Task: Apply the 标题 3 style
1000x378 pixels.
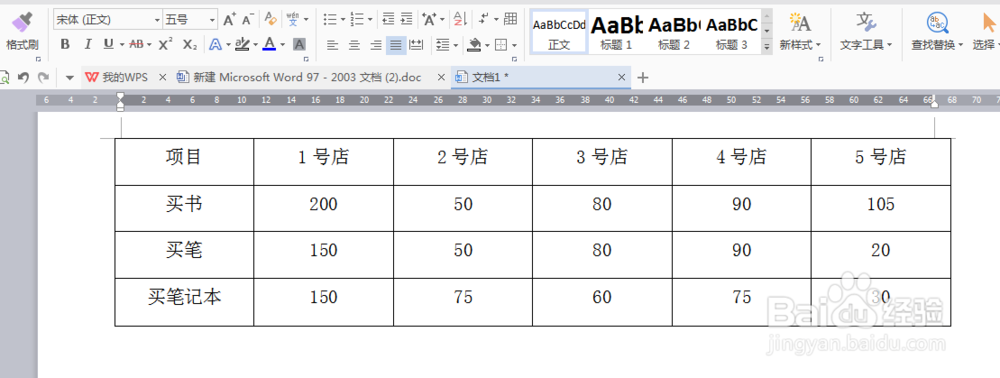Action: click(732, 31)
